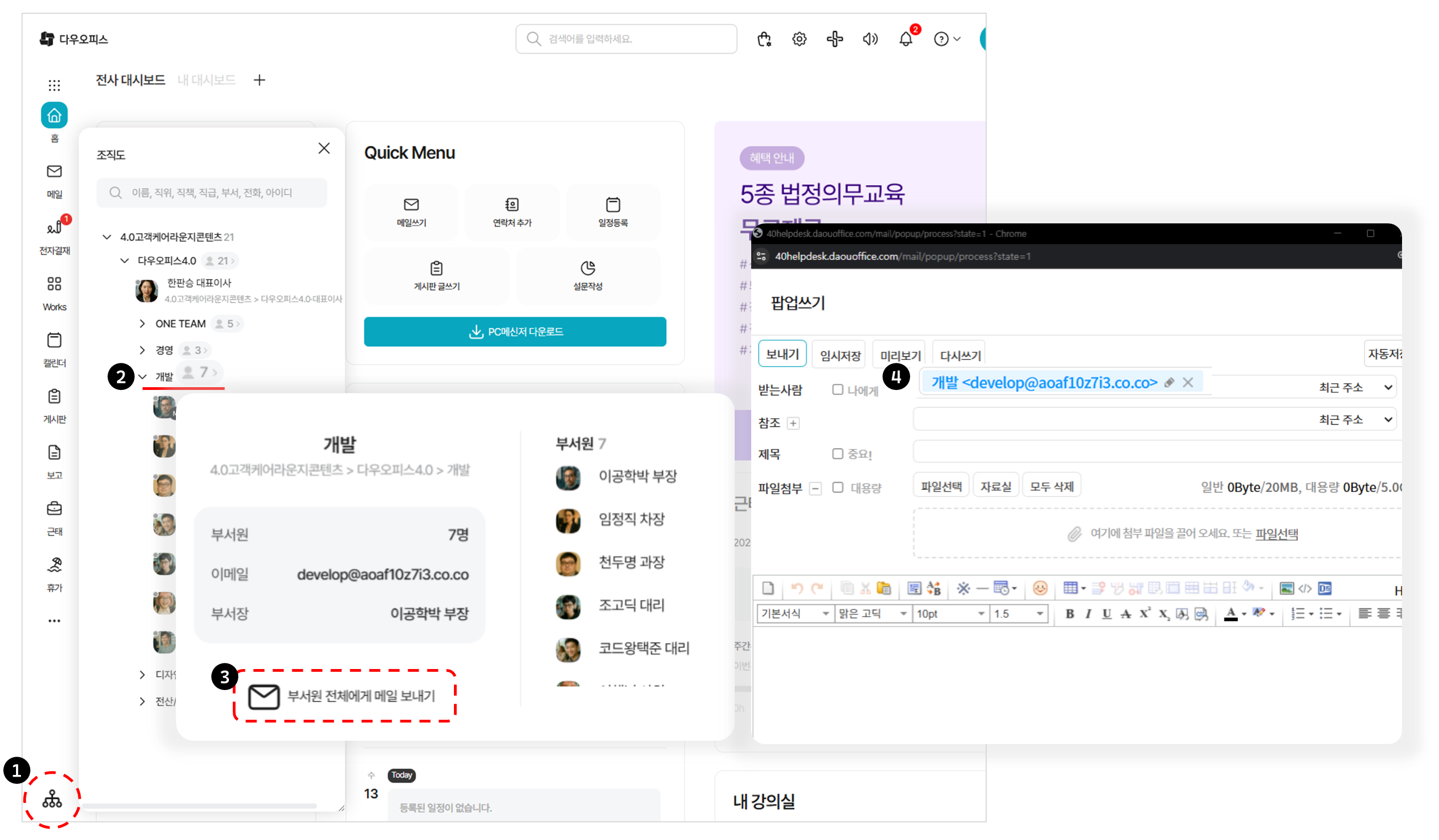Open font color swatch in editor toolbar
Screen dimensions: 1439x840
(1231, 614)
